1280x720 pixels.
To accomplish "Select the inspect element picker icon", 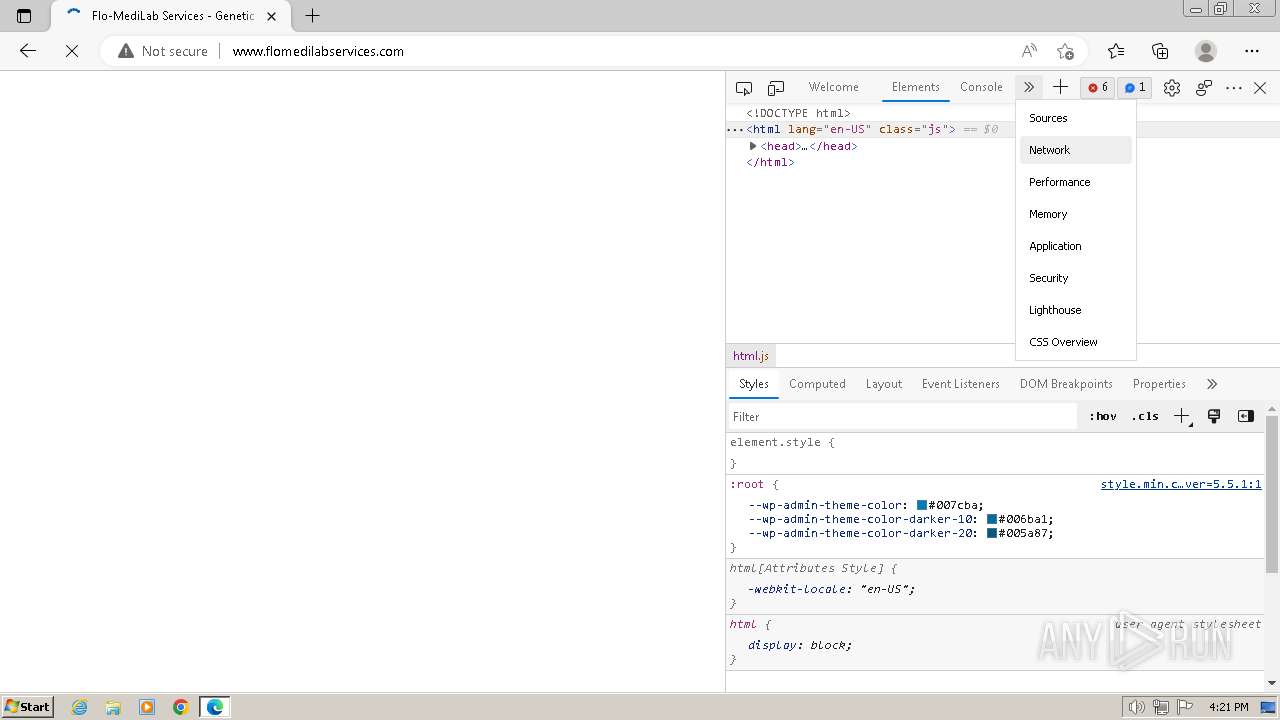I will 744,88.
